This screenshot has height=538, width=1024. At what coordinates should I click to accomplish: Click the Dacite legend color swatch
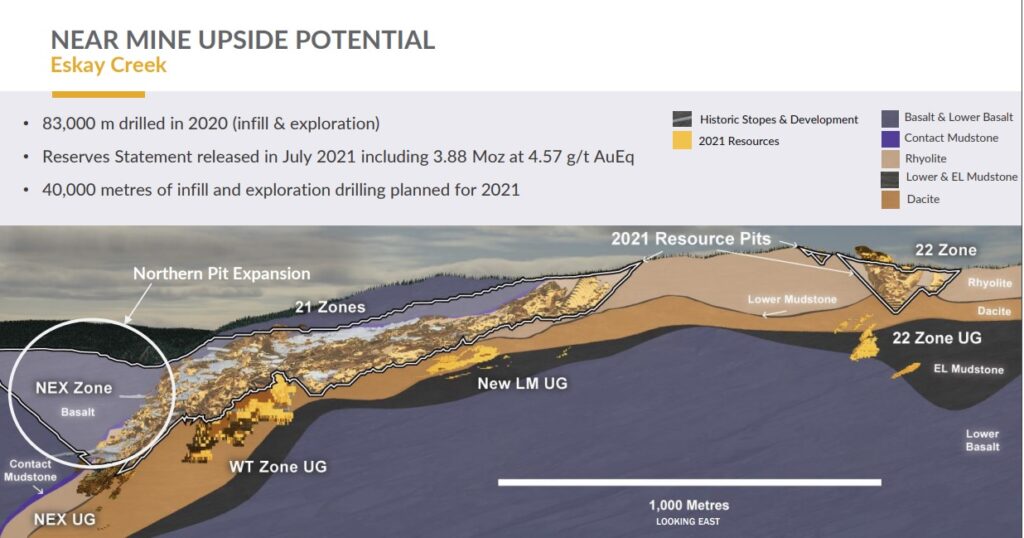[890, 199]
